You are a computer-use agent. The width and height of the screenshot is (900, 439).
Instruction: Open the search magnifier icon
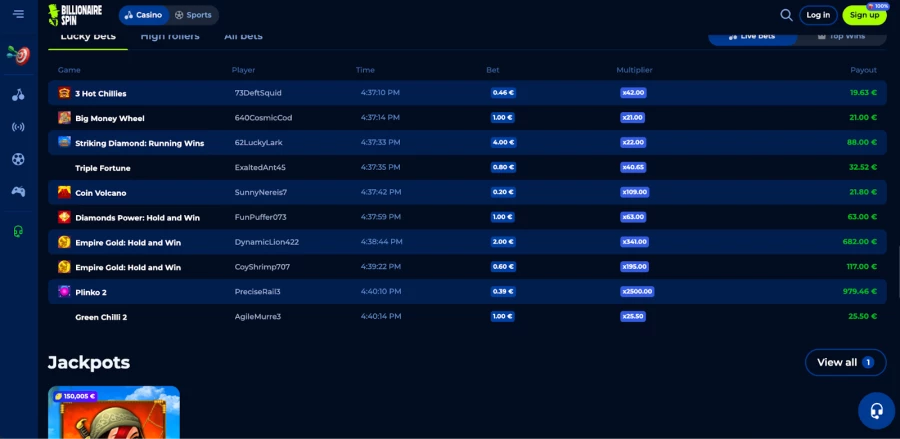786,15
